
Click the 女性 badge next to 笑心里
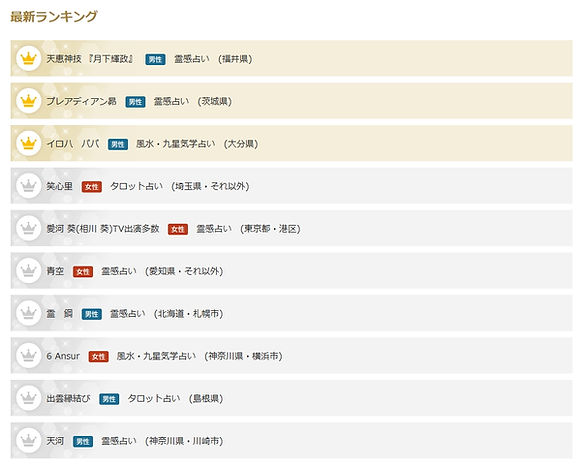pyautogui.click(x=92, y=187)
